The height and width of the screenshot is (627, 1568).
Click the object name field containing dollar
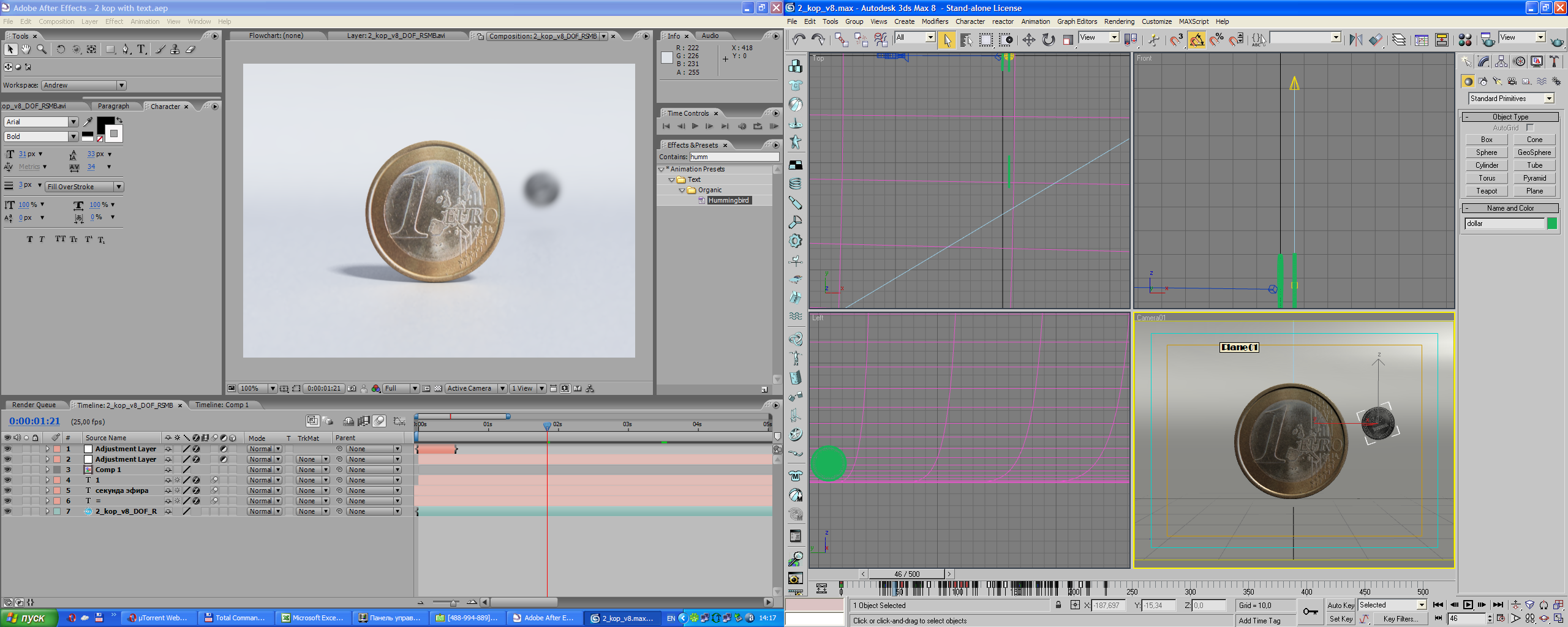coord(1504,223)
